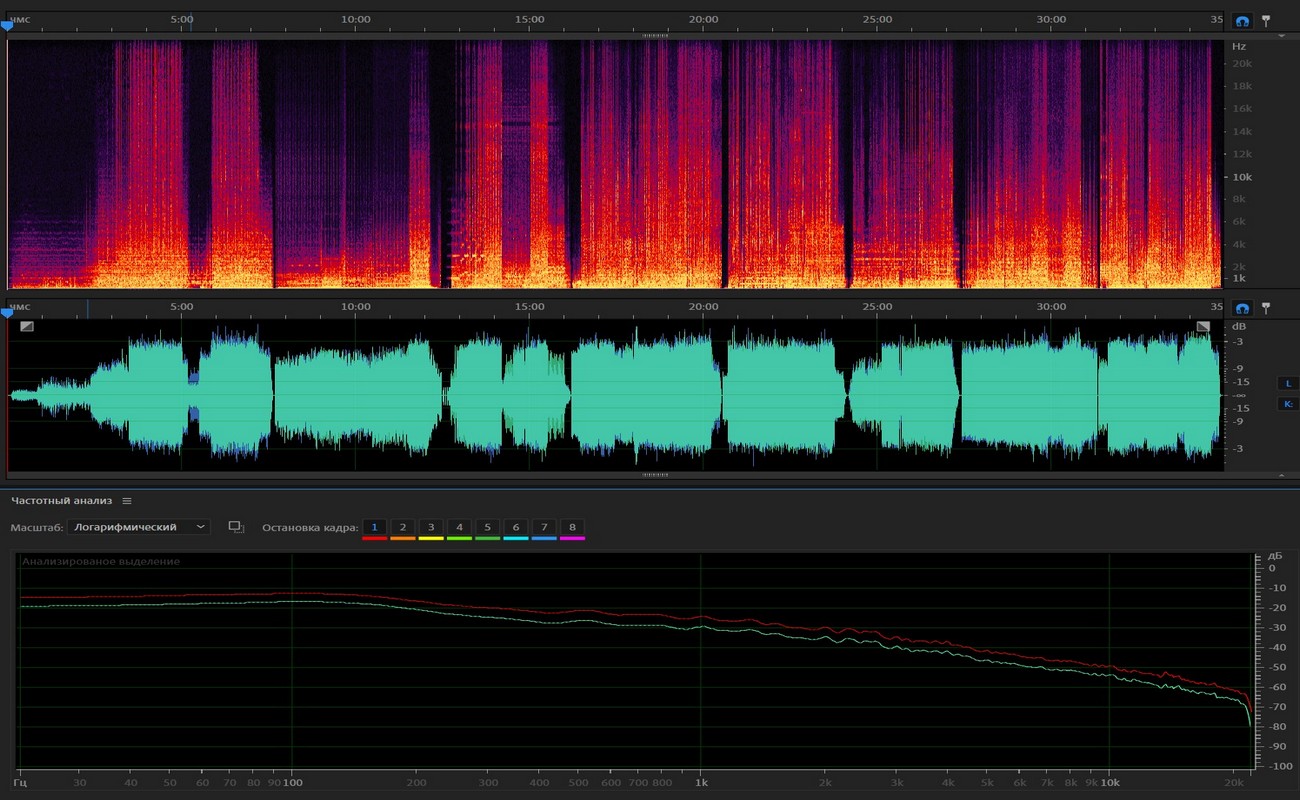Viewport: 1300px width, 800px height.
Task: Select frame hold 1 button
Action: 375,527
